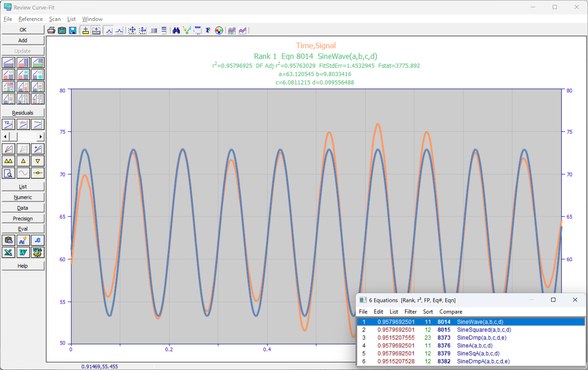
Task: Select rank 5 SineSqA(a,b,c,d) row
Action: tap(471, 353)
